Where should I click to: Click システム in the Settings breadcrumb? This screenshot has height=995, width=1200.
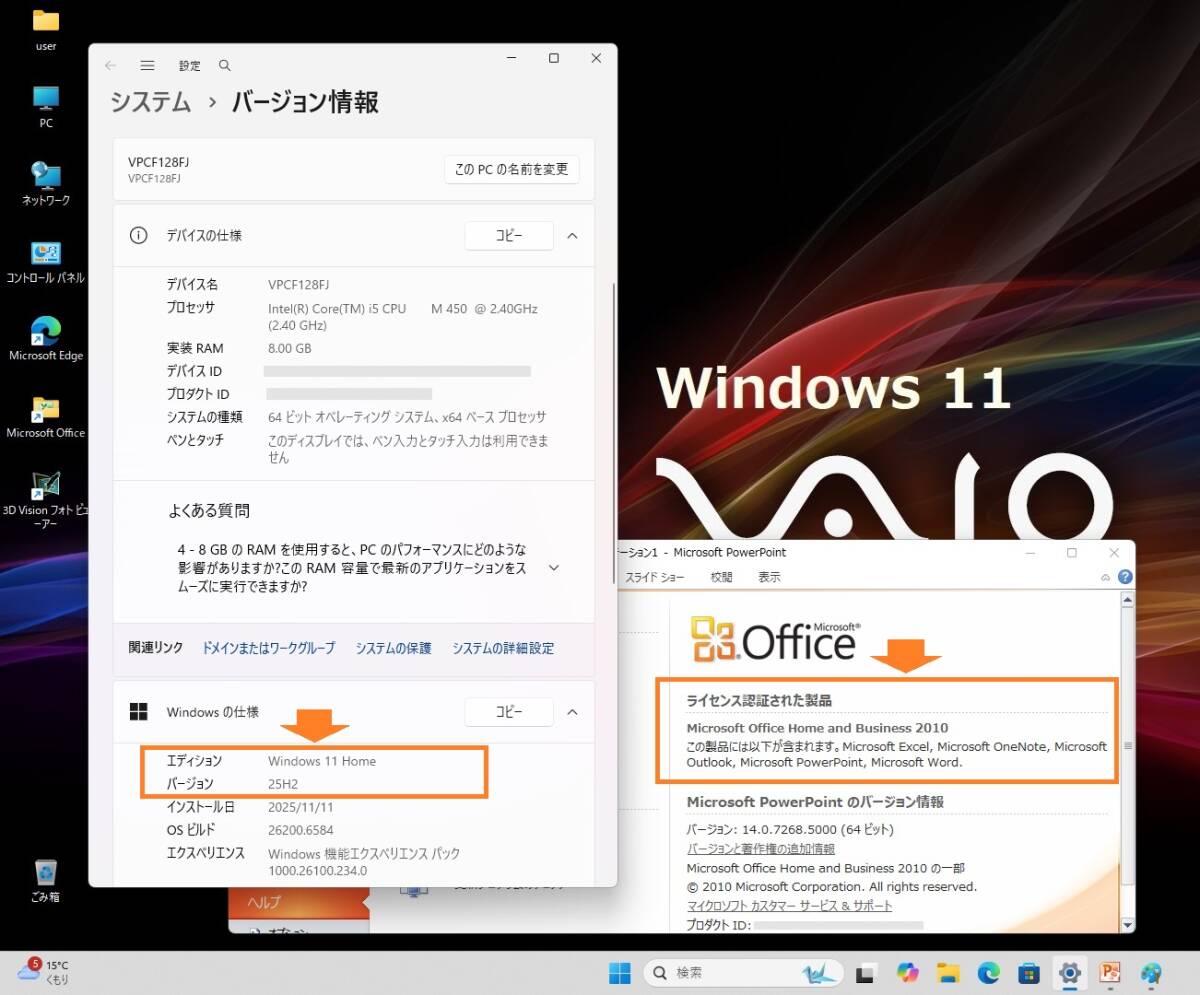pyautogui.click(x=150, y=102)
